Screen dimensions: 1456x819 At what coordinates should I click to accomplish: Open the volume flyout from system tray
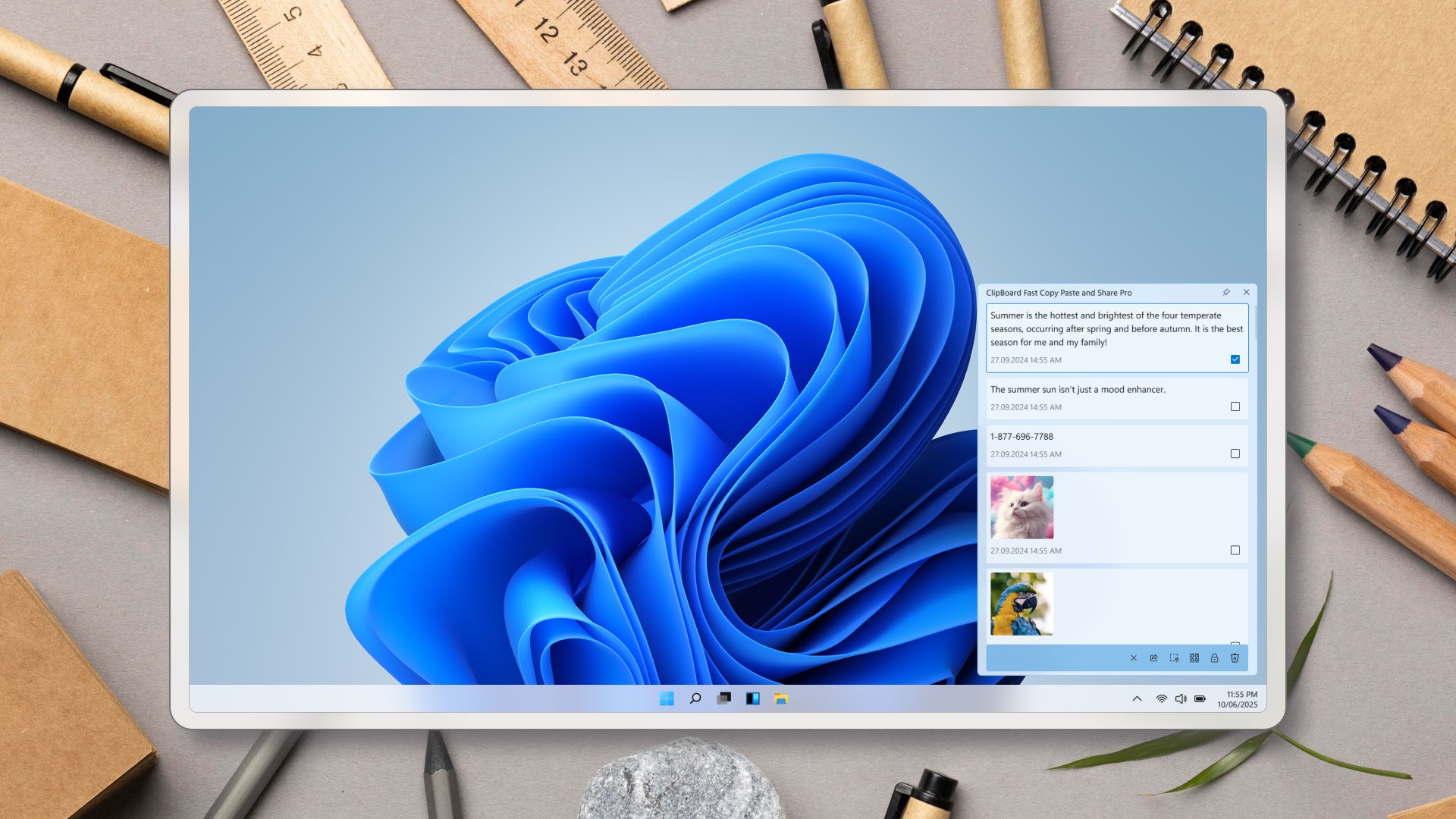[x=1181, y=698]
